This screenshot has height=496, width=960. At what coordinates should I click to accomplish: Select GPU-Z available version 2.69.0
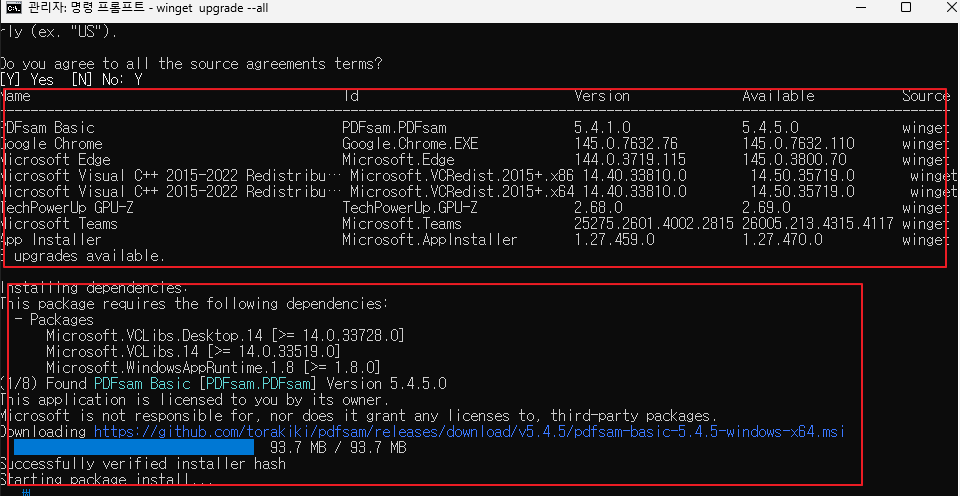point(766,208)
